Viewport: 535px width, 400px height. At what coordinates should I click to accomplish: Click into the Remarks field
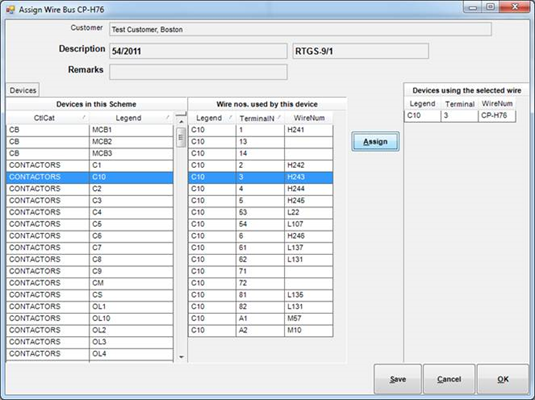click(x=198, y=72)
